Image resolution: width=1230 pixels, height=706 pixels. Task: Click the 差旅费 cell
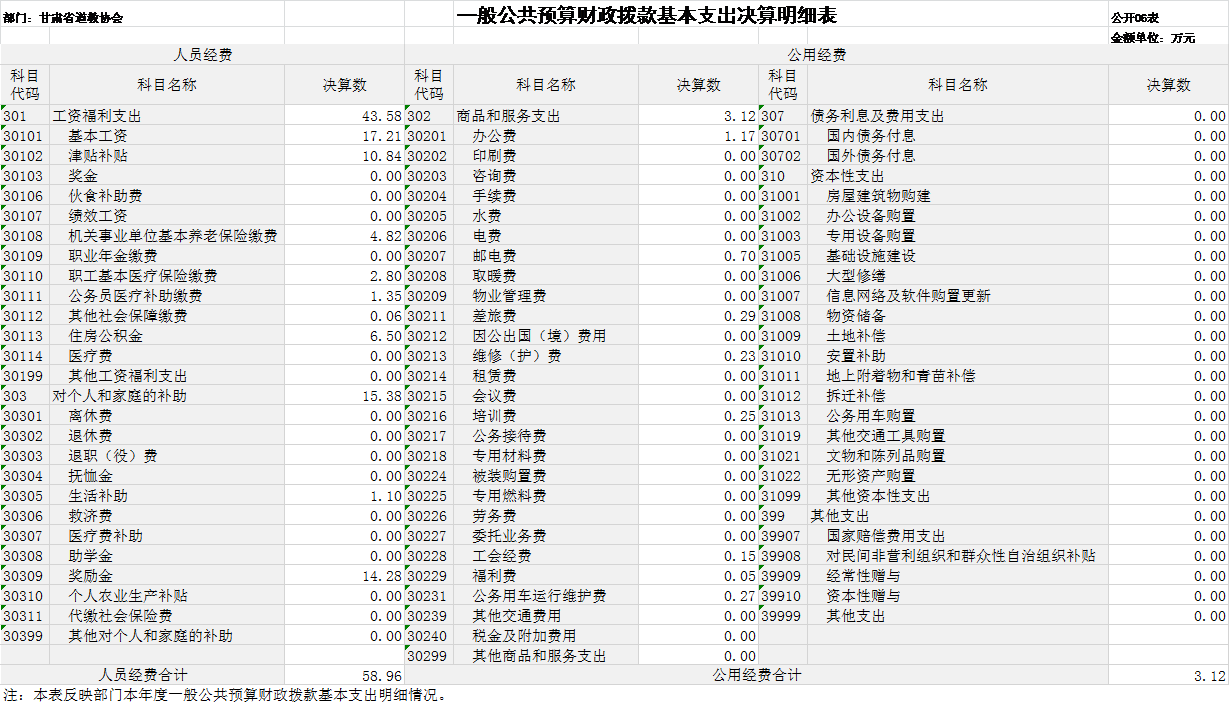546,316
